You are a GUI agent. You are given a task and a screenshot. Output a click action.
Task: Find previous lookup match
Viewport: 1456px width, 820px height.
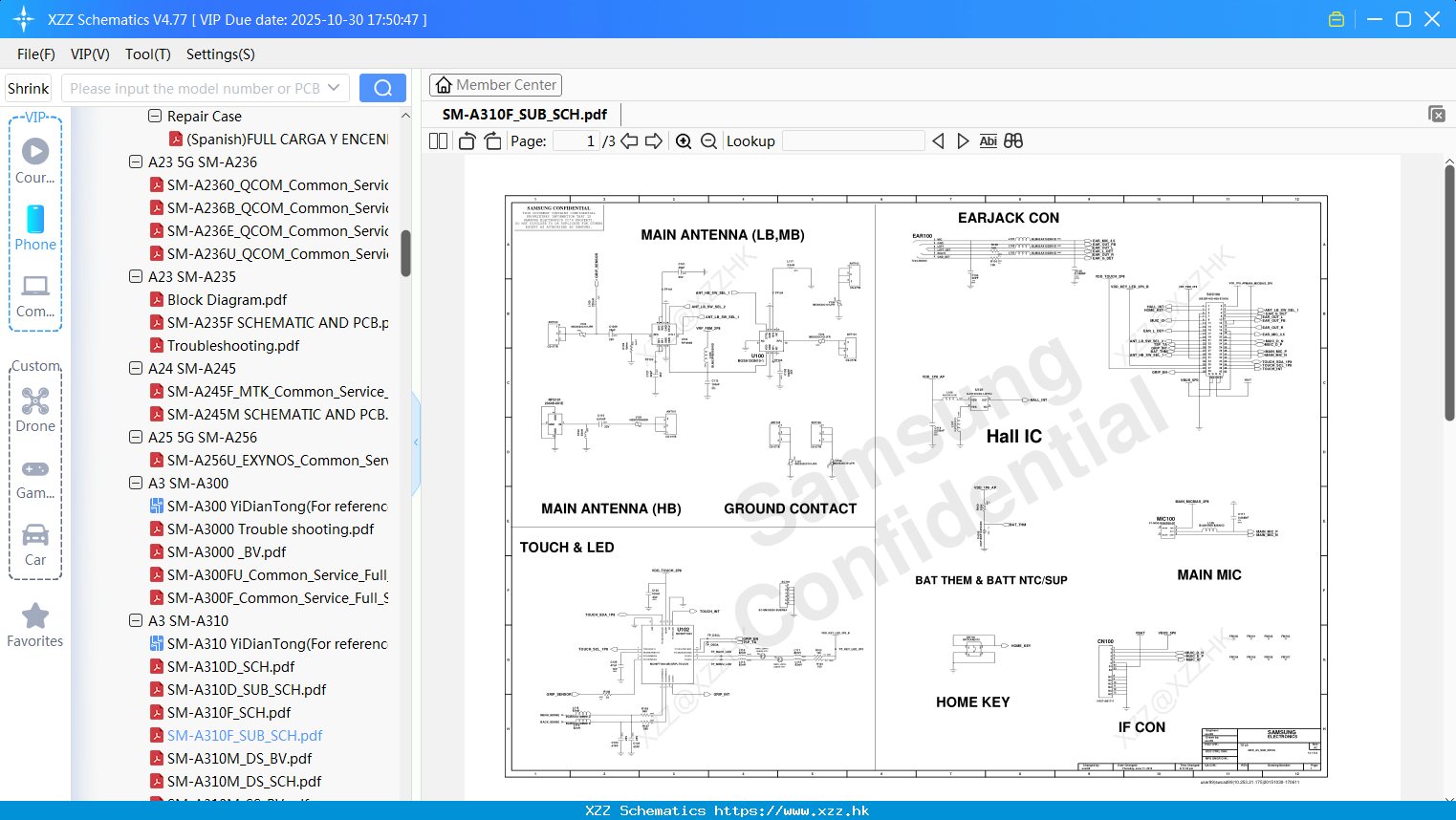click(x=938, y=140)
